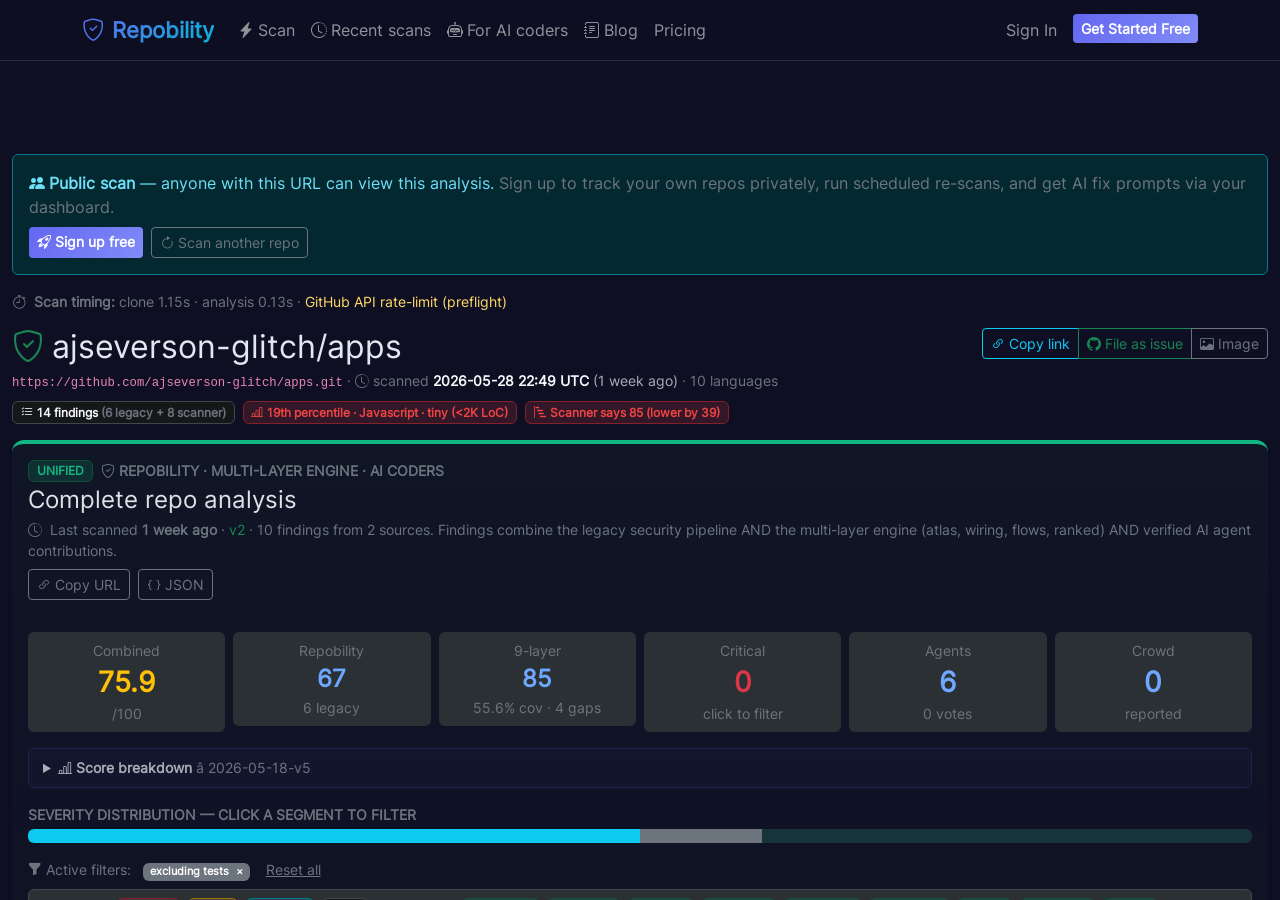Click the Complete repo analysis heading
Viewport: 1280px width, 900px height.
tap(162, 499)
